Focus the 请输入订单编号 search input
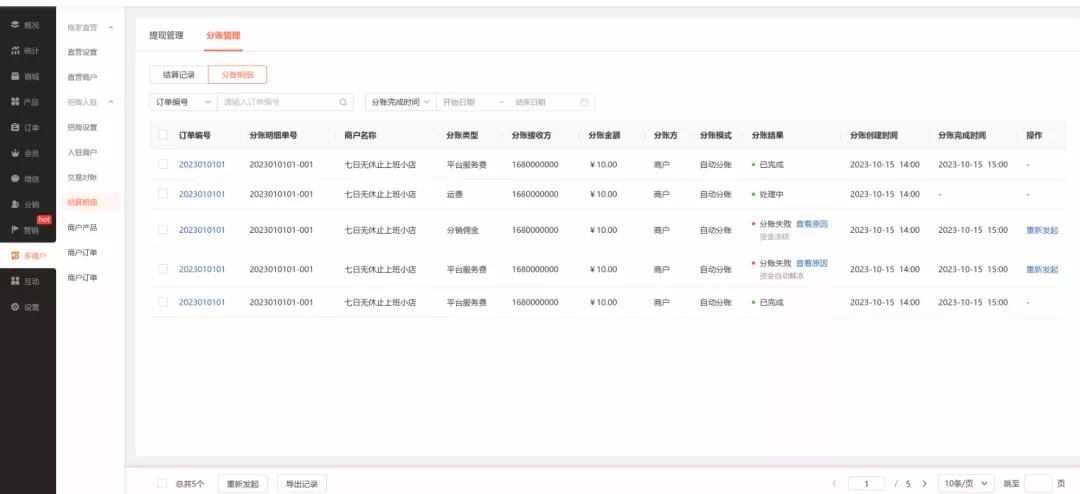 pyautogui.click(x=285, y=102)
